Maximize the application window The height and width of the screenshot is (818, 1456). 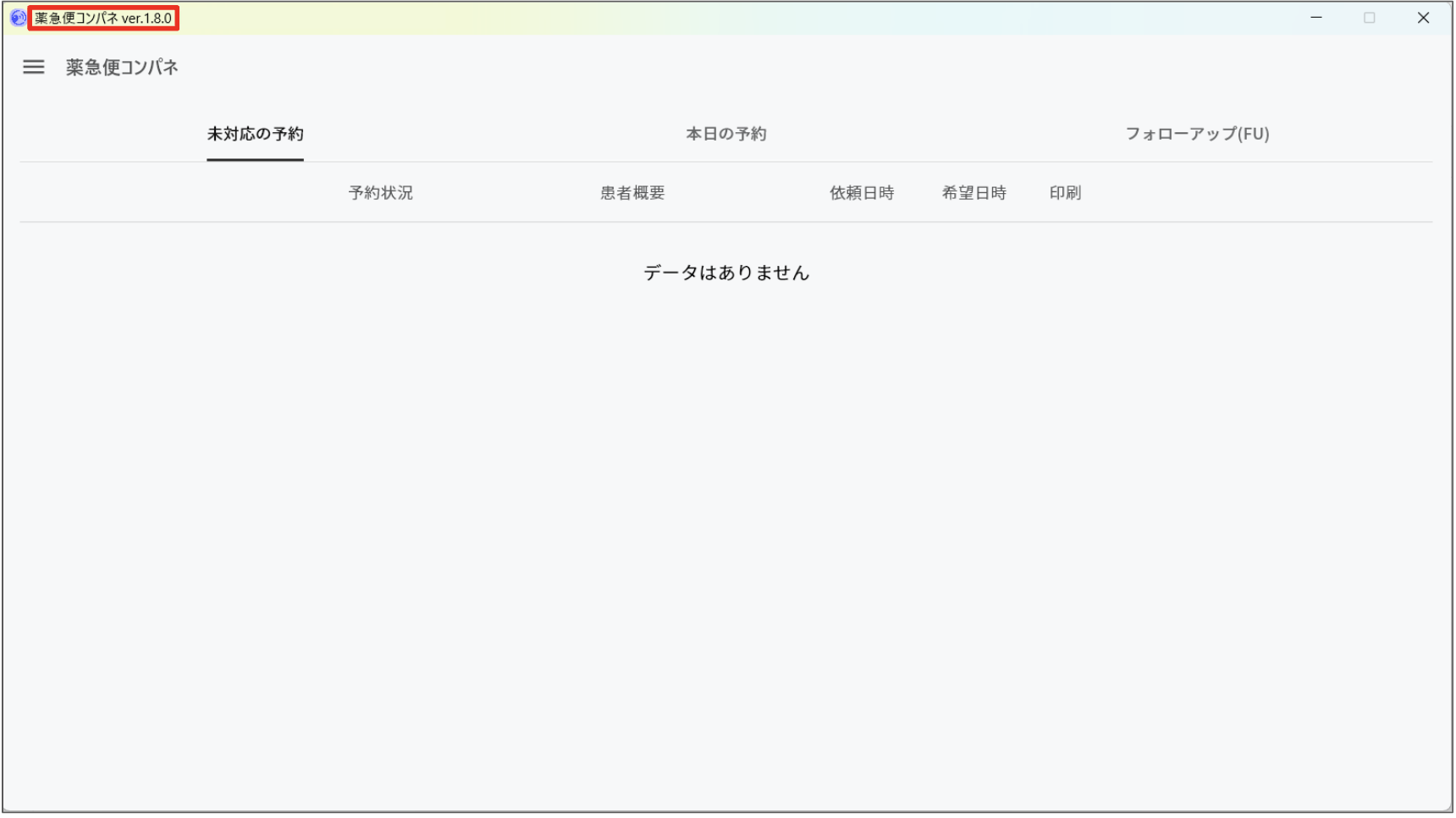tap(1370, 17)
